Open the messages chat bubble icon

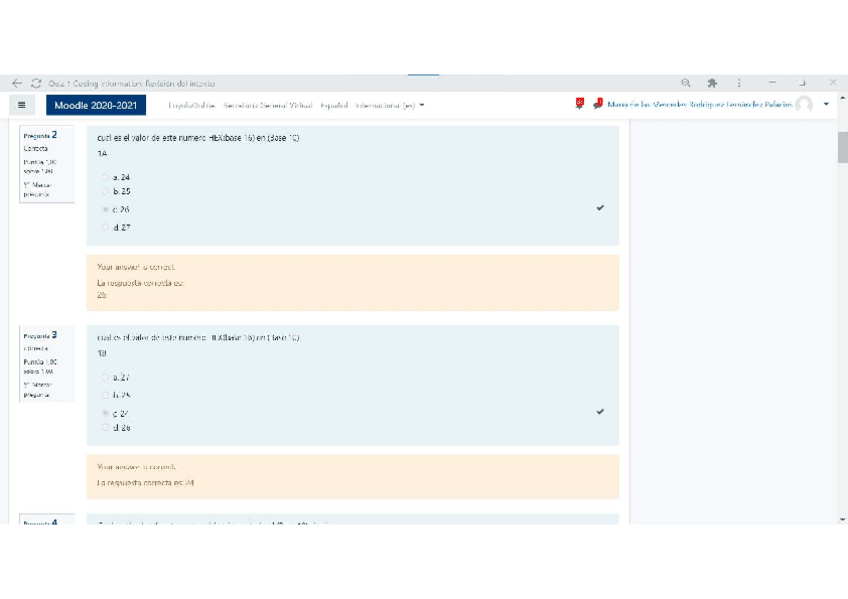pos(598,103)
